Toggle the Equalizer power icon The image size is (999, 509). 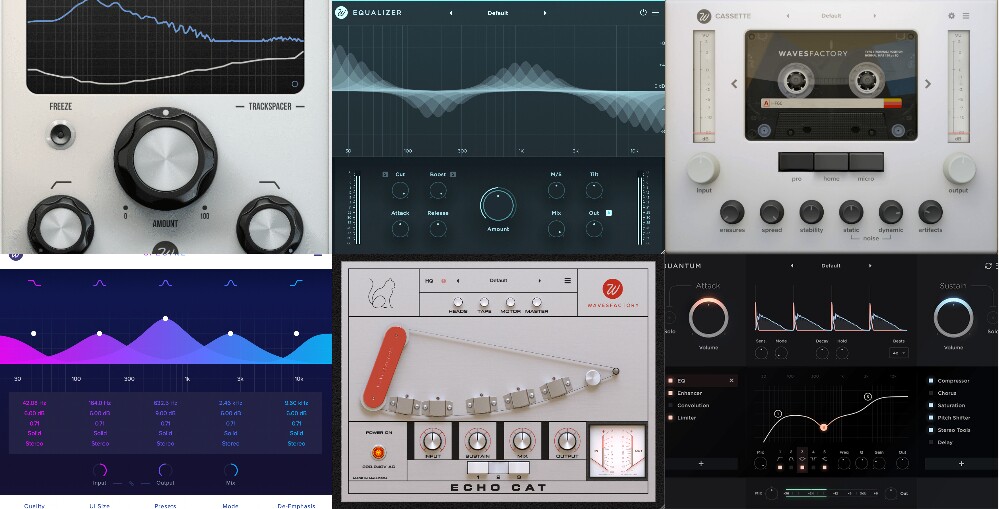pos(642,12)
